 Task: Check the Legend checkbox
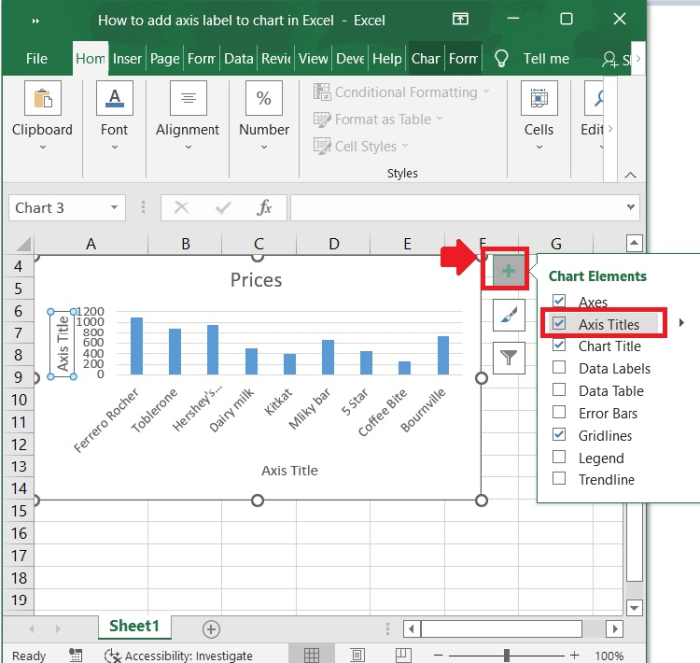pyautogui.click(x=560, y=458)
